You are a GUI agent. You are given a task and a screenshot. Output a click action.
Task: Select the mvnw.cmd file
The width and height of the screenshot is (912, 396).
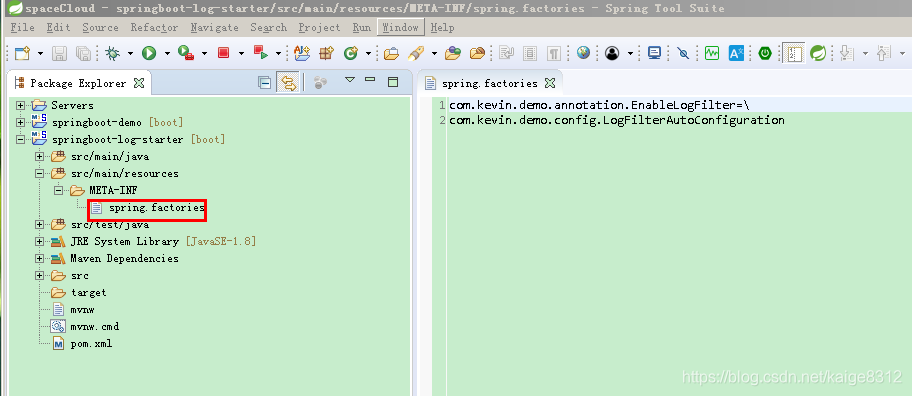(85, 327)
